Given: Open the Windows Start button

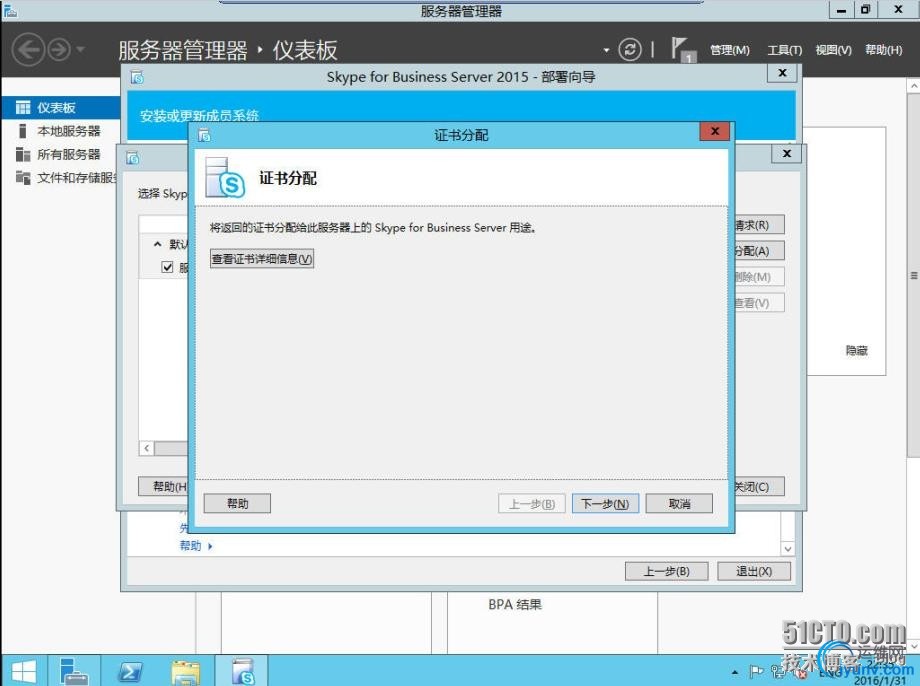Looking at the screenshot, I should tap(23, 671).
